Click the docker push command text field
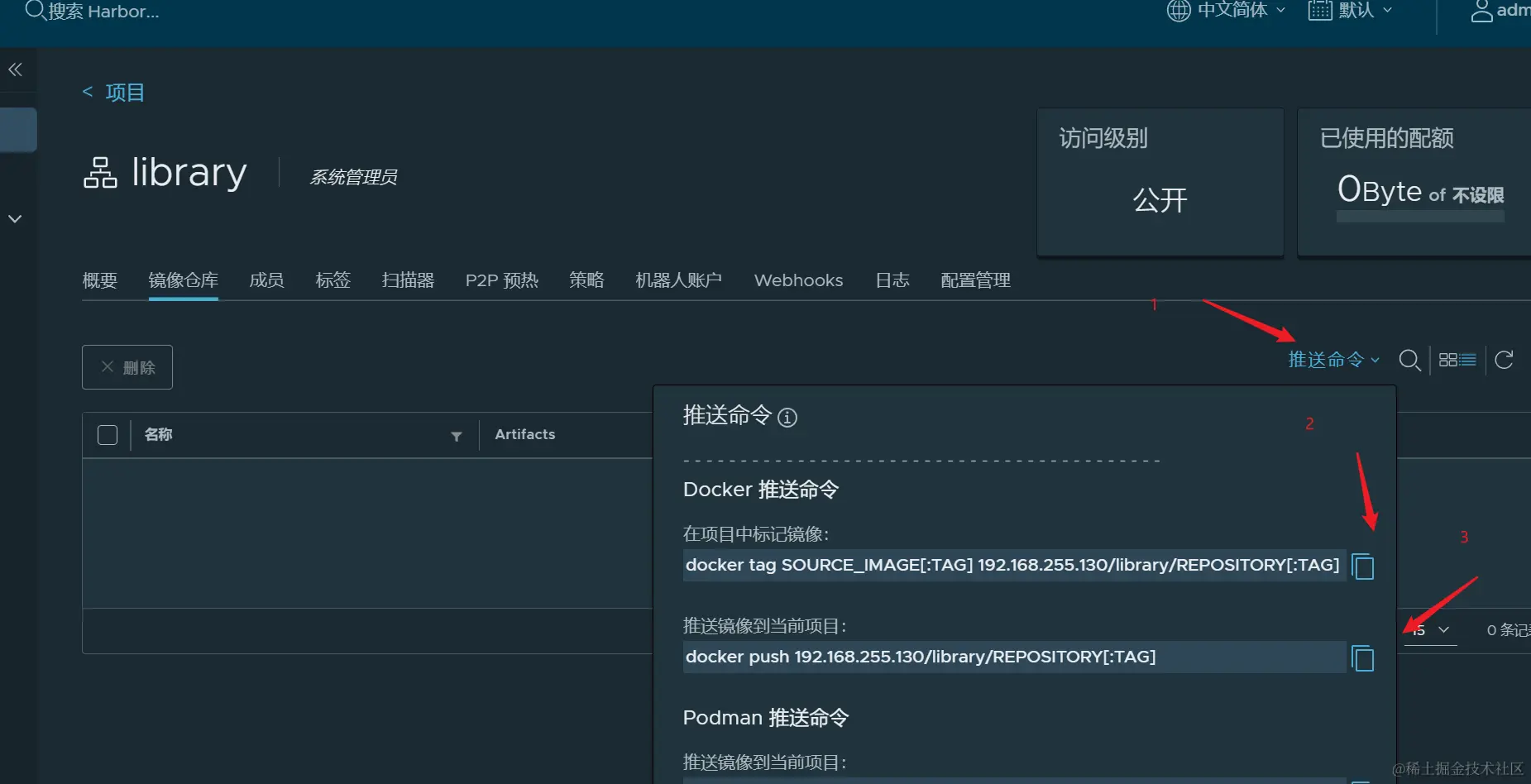1531x784 pixels. (1014, 657)
